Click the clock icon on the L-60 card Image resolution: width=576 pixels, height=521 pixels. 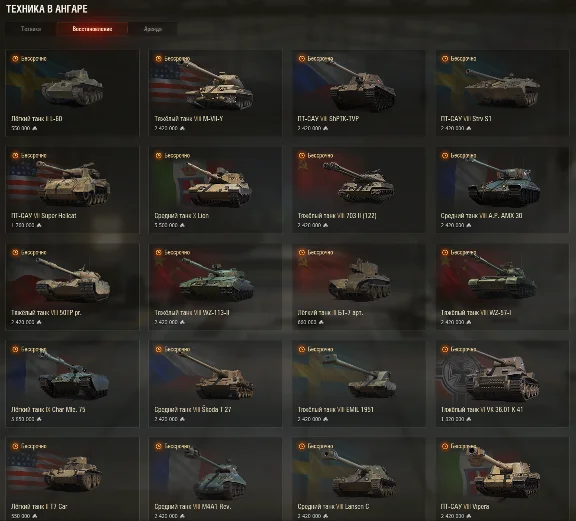coord(15,58)
